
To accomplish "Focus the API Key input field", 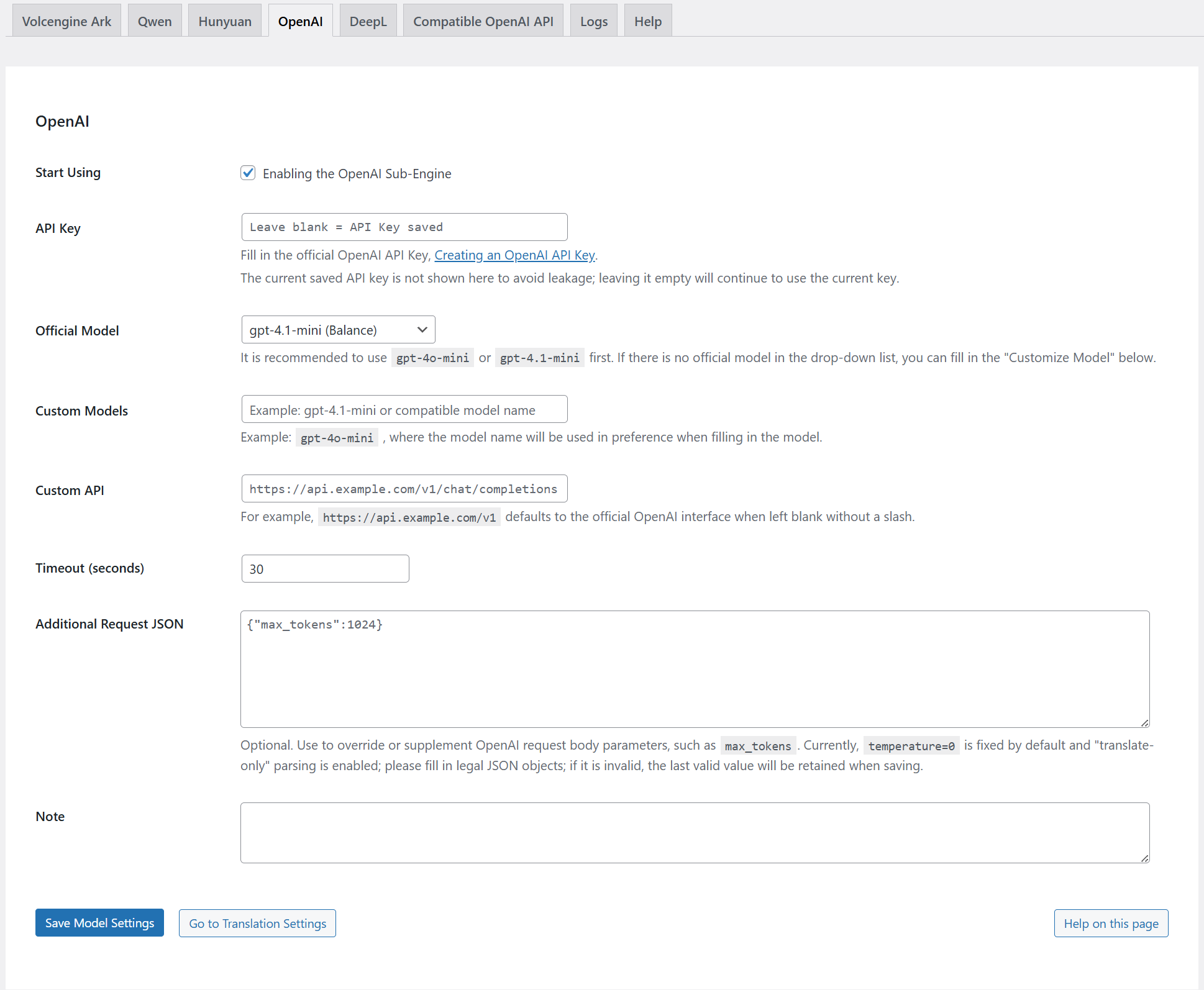I will tap(404, 227).
